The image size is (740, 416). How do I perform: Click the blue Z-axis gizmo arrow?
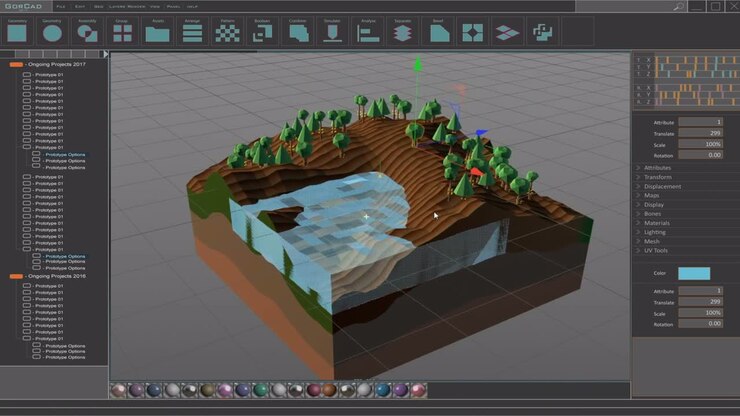(481, 133)
